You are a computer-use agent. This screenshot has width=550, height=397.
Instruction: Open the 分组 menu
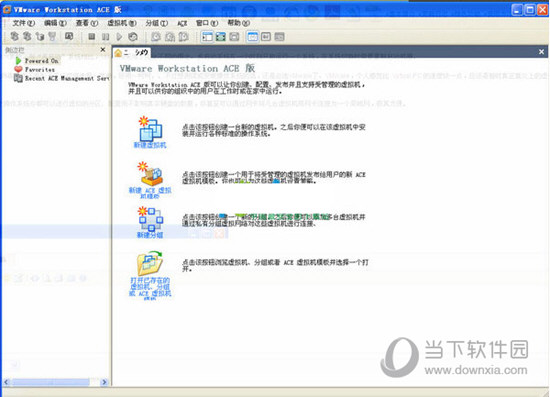point(156,23)
